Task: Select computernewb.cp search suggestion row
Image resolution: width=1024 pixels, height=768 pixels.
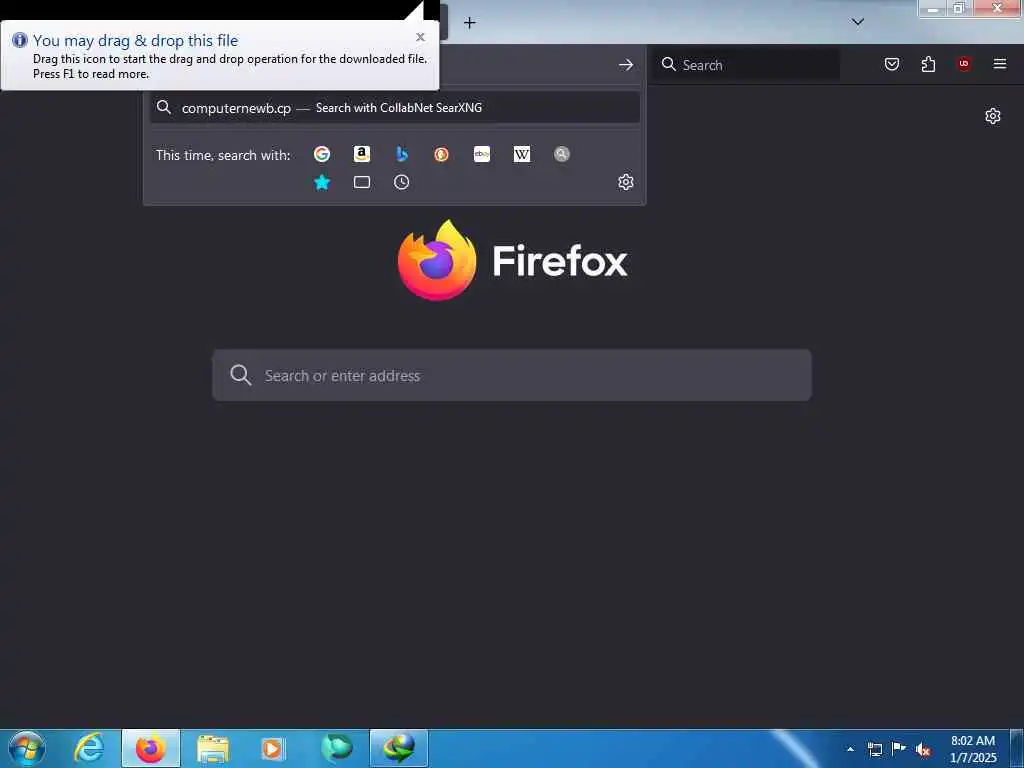Action: coord(394,108)
